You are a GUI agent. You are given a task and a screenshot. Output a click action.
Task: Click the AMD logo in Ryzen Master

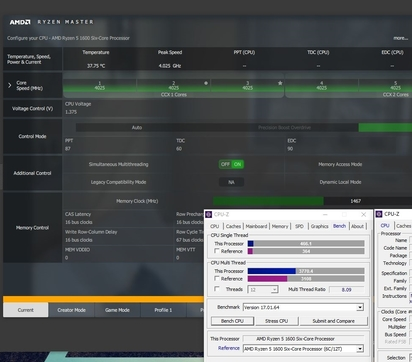20,22
